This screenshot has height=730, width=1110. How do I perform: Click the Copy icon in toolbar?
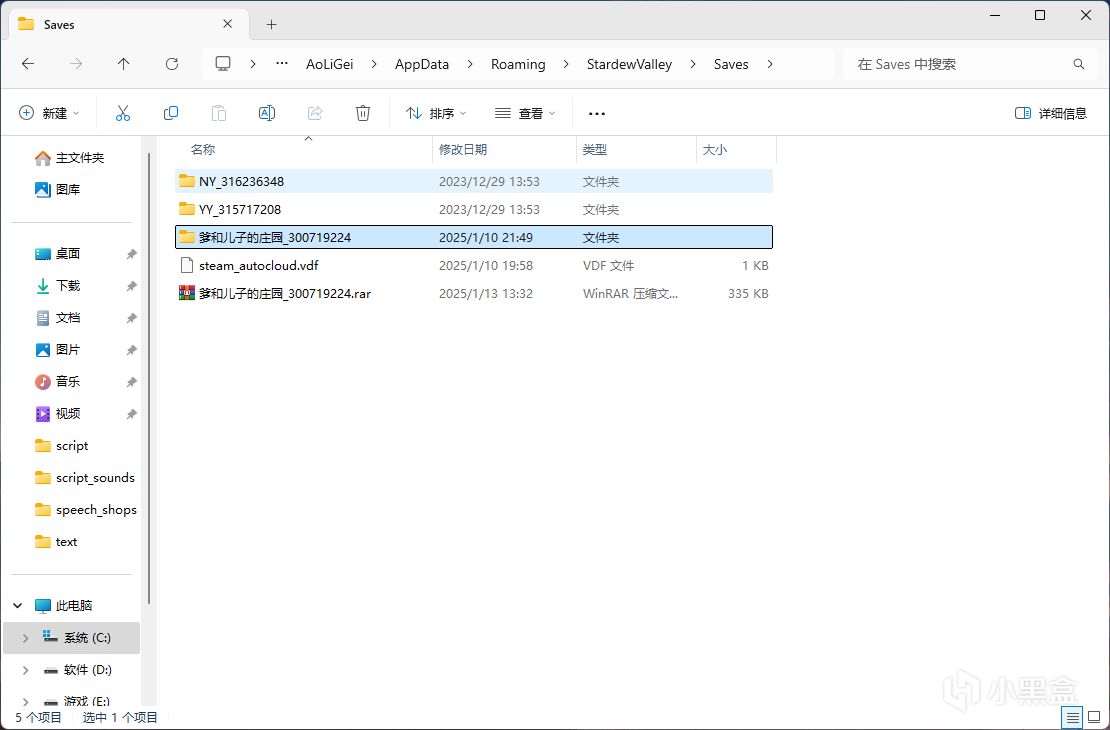point(171,113)
